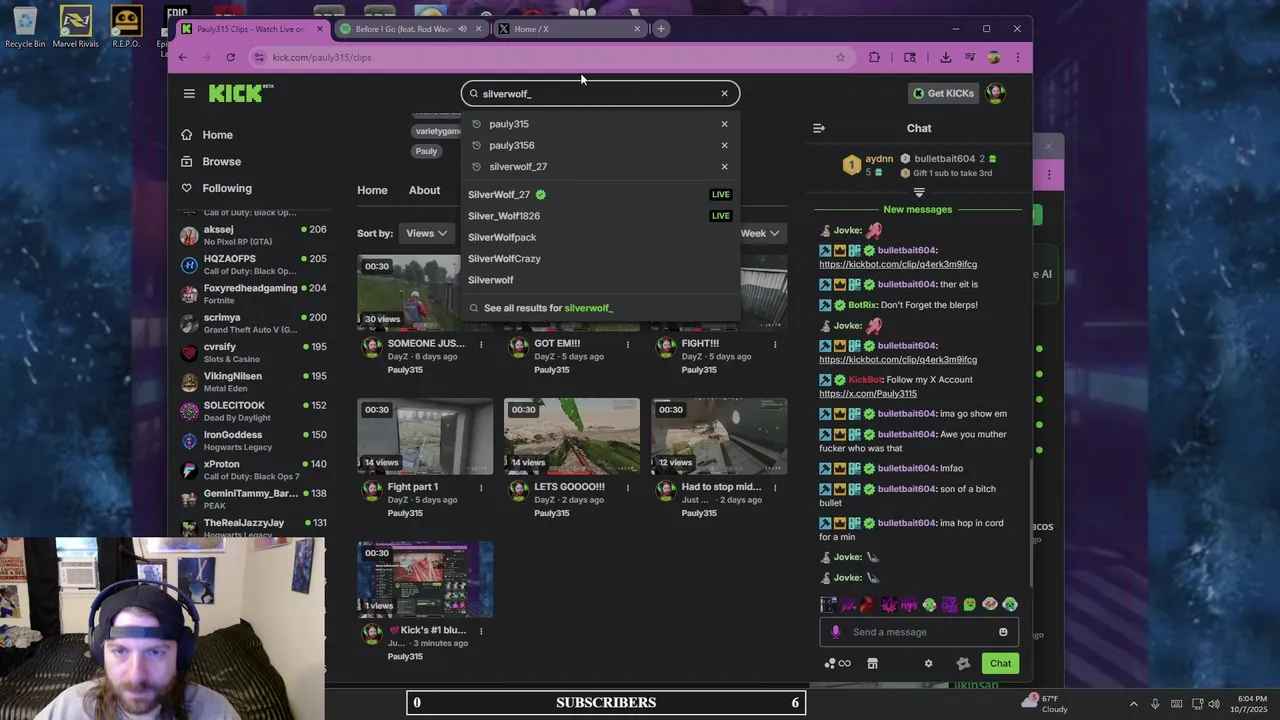The height and width of the screenshot is (720, 1280).
Task: Bookmark this page with the star icon
Action: click(840, 57)
